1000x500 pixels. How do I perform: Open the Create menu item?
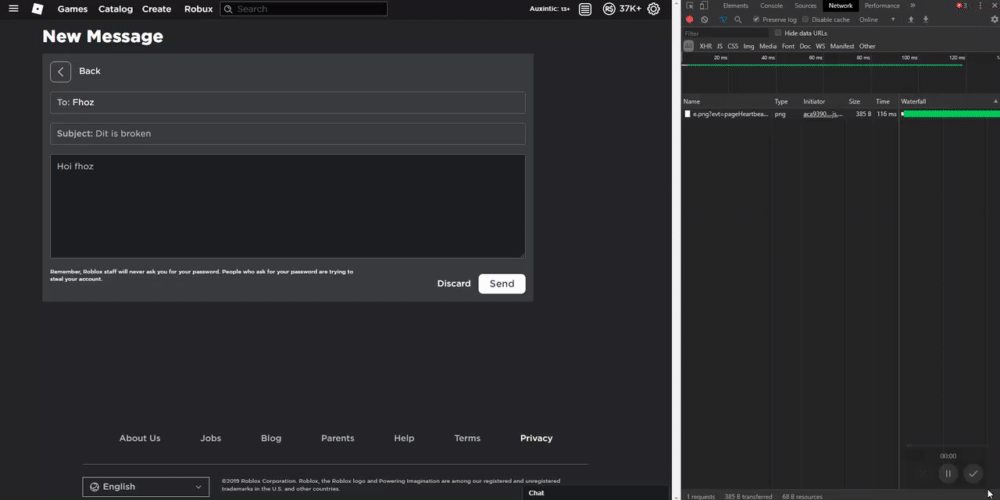[x=156, y=9]
